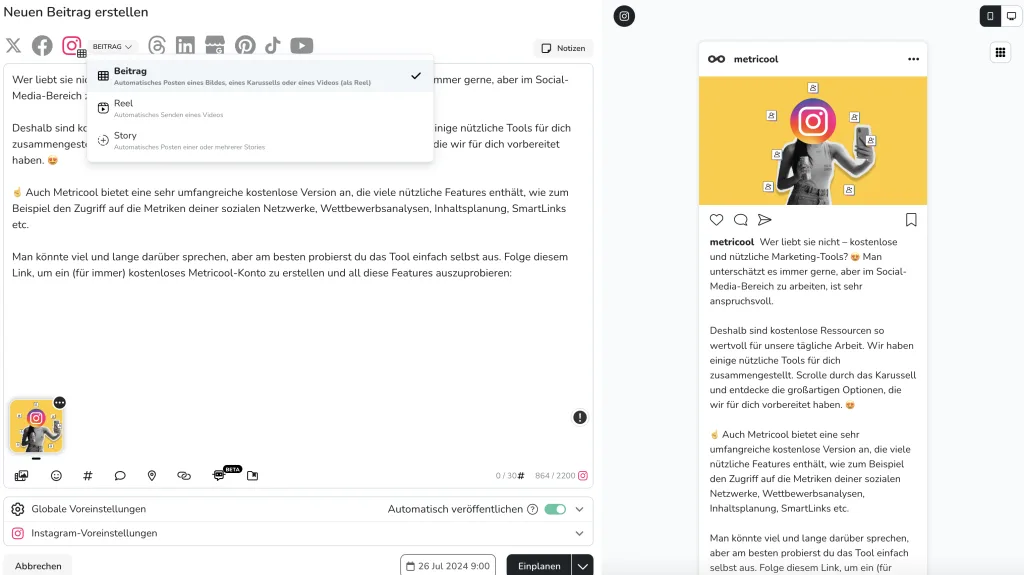Choose Story from the post type menu
The width and height of the screenshot is (1024, 575).
coord(125,140)
